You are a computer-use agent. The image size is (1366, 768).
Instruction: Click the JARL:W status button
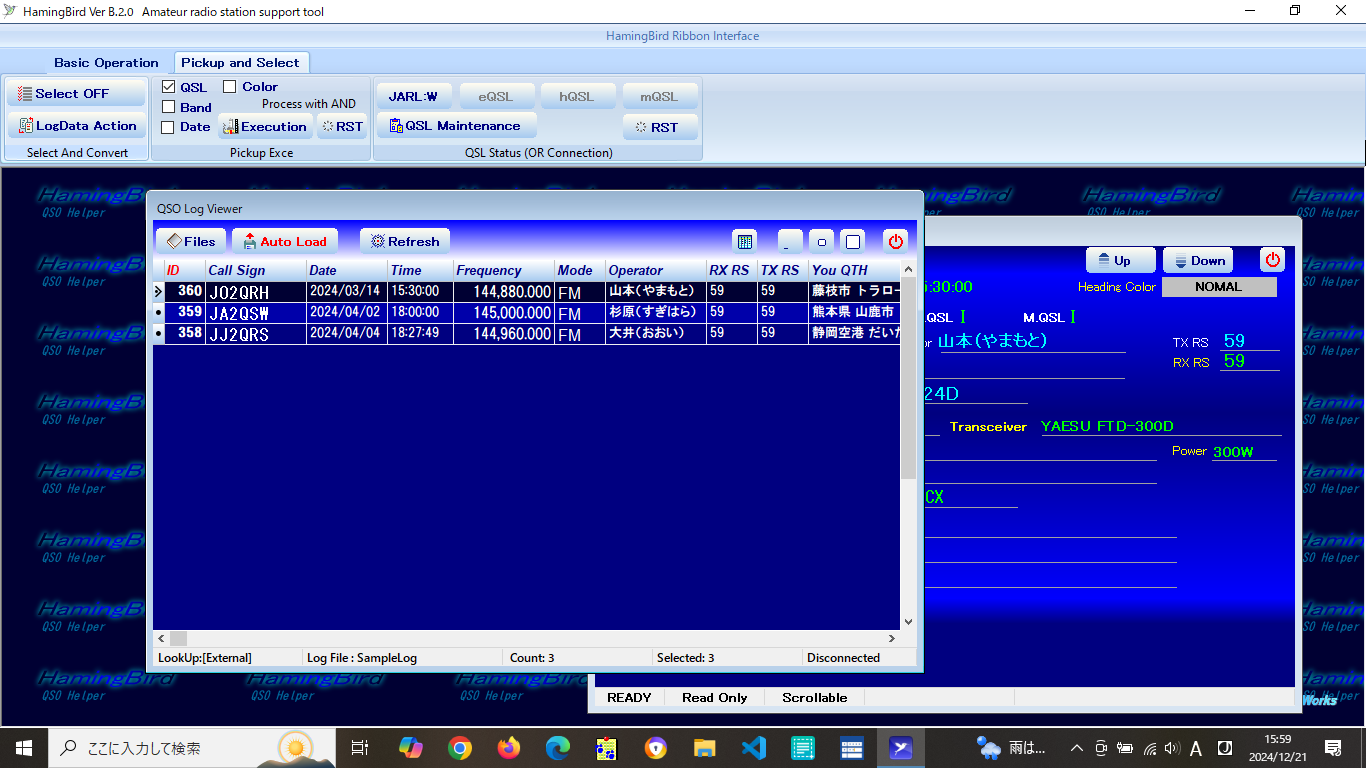(x=413, y=97)
